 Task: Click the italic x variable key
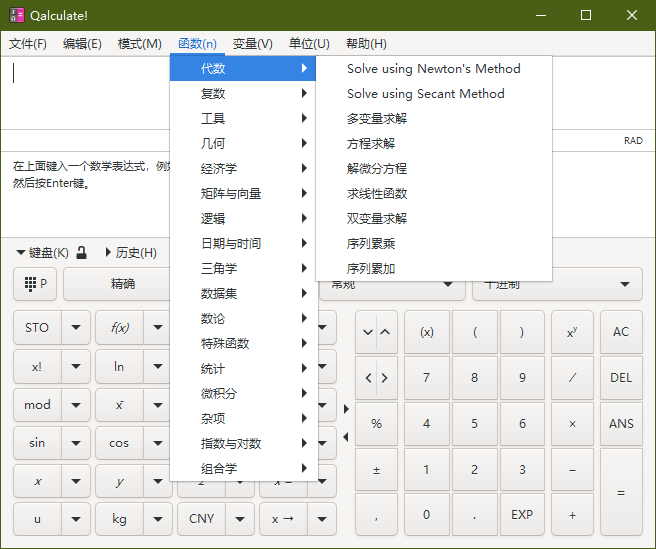(37, 481)
